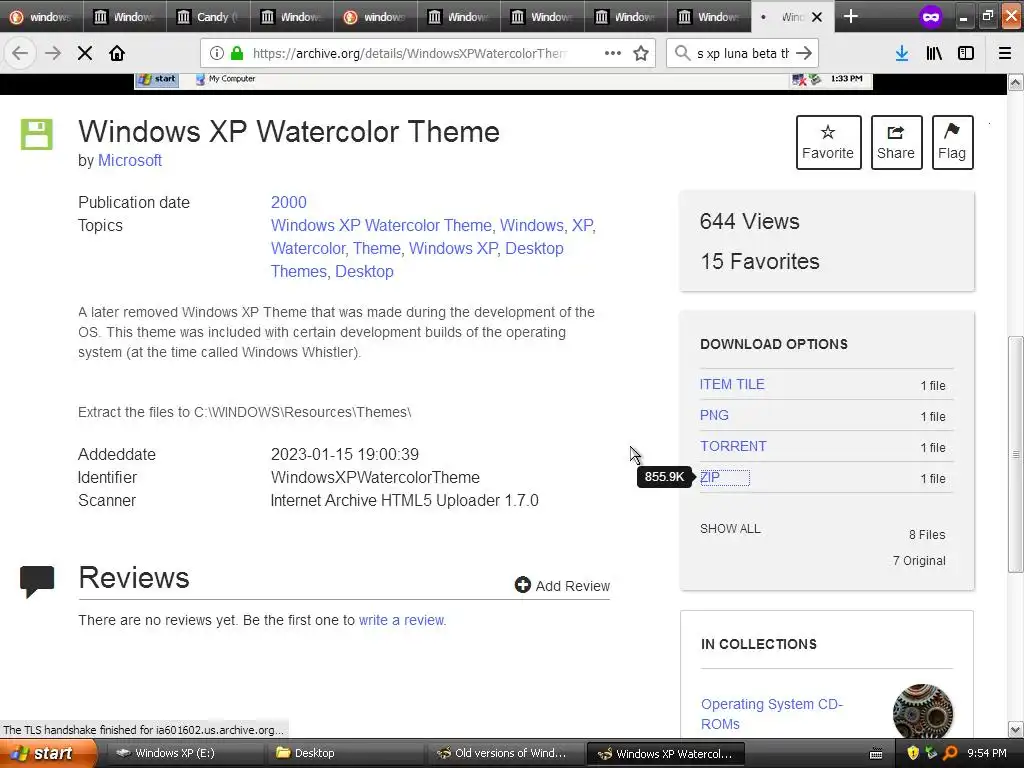Download the ZIP file
This screenshot has height=768, width=1024.
pos(710,477)
